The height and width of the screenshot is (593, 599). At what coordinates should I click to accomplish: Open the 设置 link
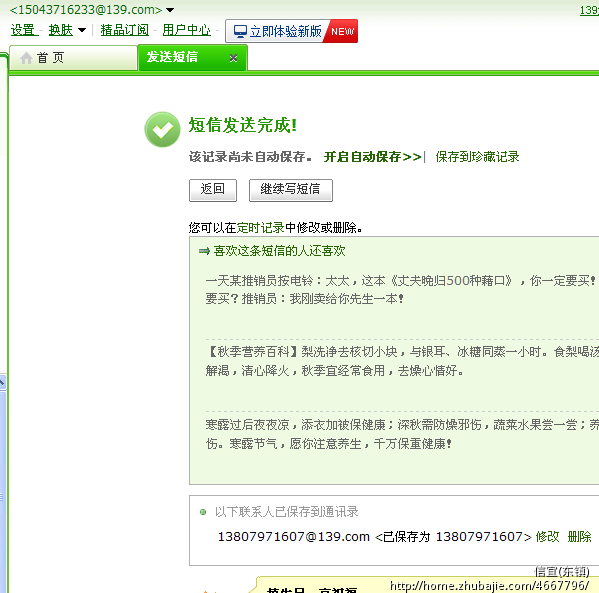tap(24, 30)
